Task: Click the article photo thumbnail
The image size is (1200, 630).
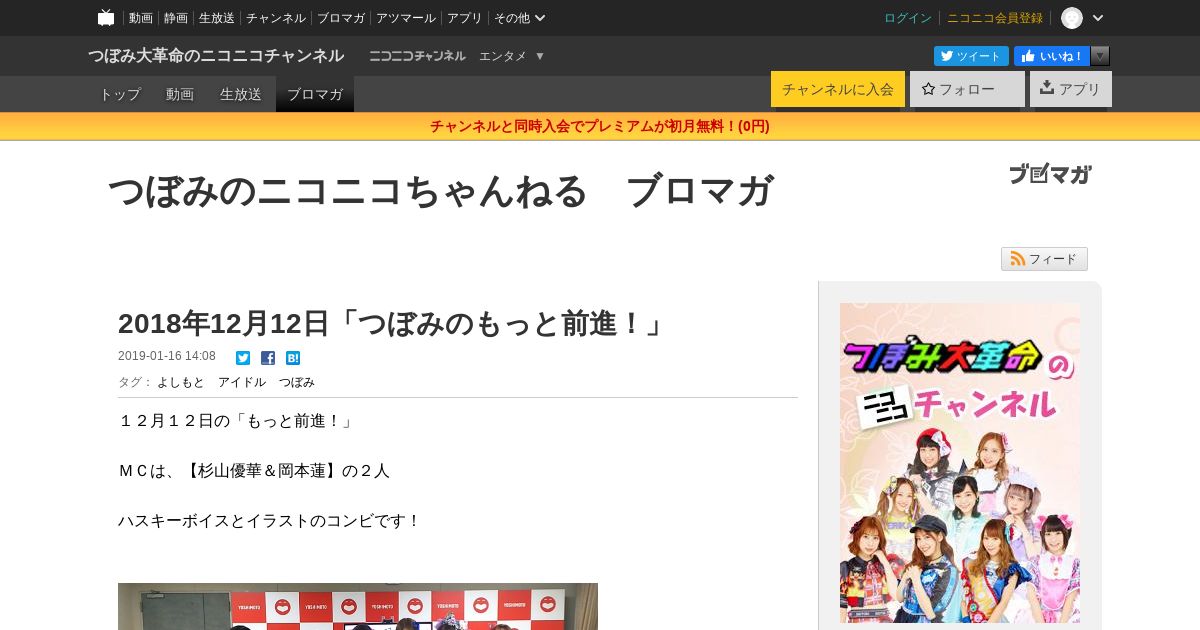Action: pyautogui.click(x=358, y=606)
